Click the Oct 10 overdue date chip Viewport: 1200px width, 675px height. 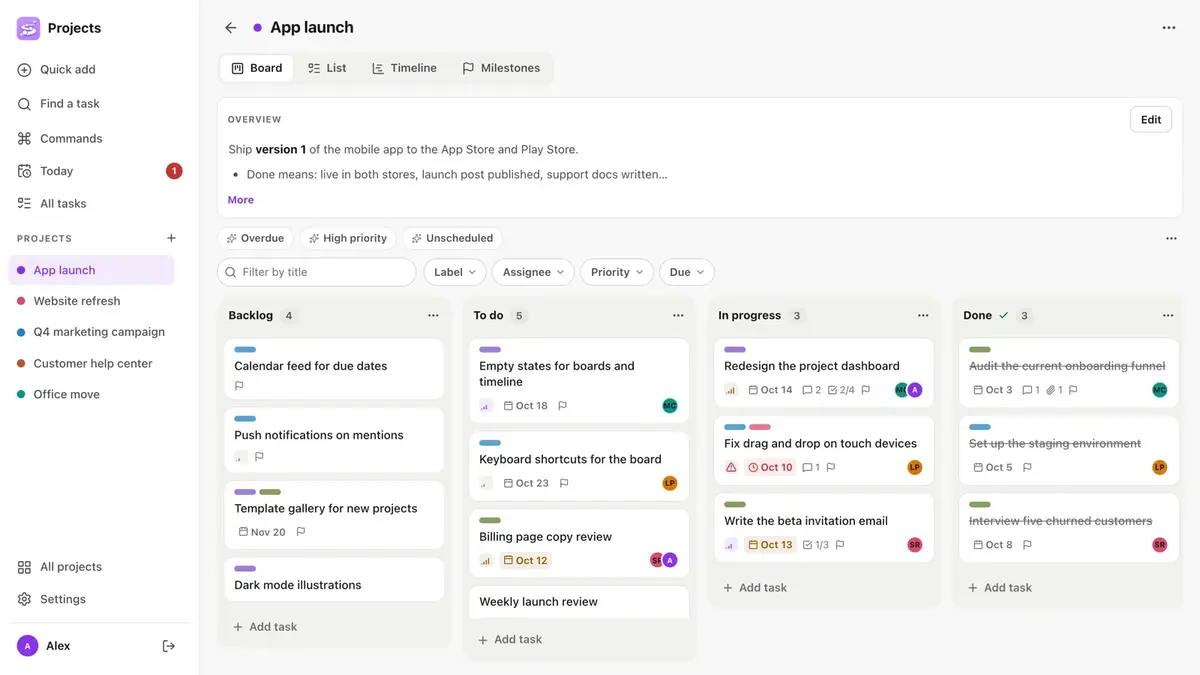770,467
